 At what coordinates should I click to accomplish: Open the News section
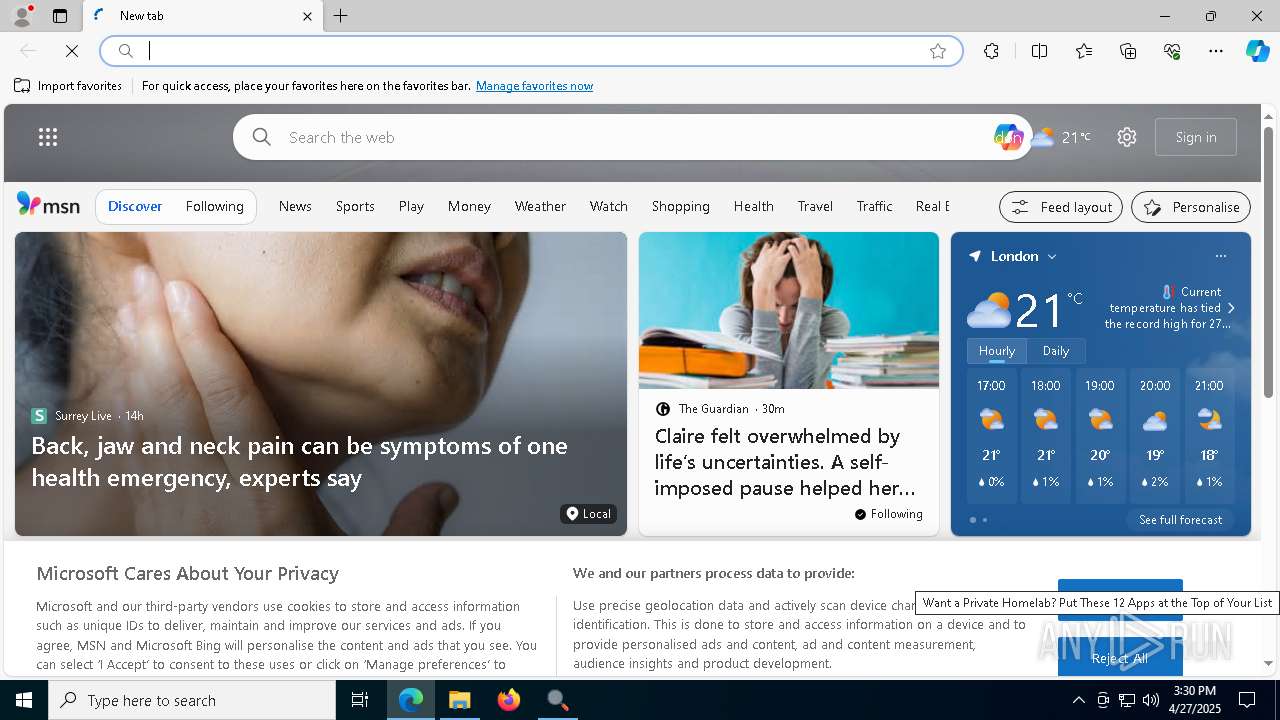pyautogui.click(x=295, y=206)
